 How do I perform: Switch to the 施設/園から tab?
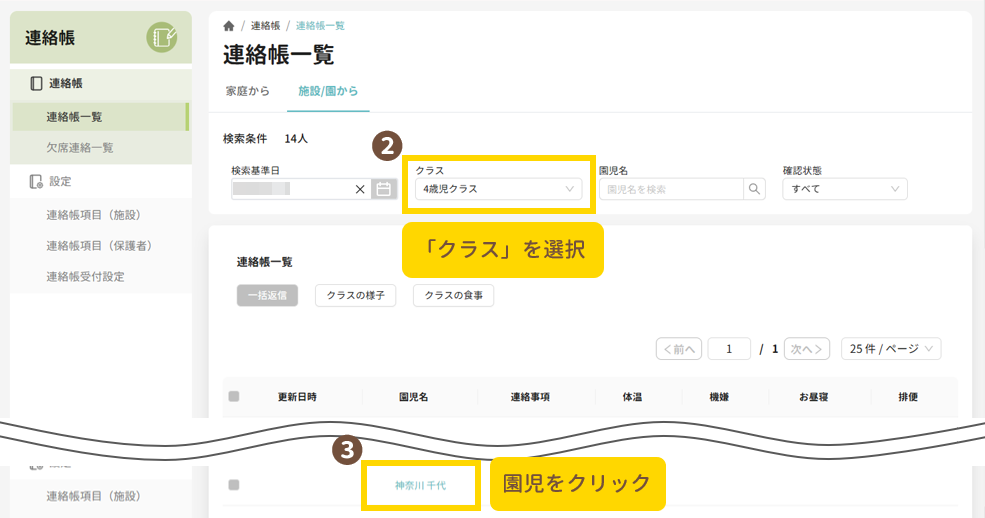(328, 91)
